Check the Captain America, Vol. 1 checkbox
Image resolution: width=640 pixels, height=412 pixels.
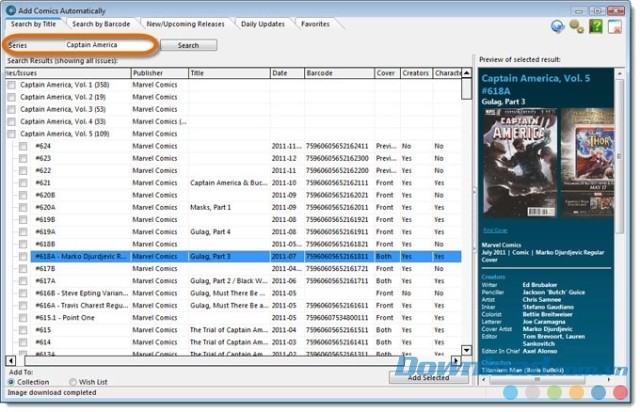point(11,86)
